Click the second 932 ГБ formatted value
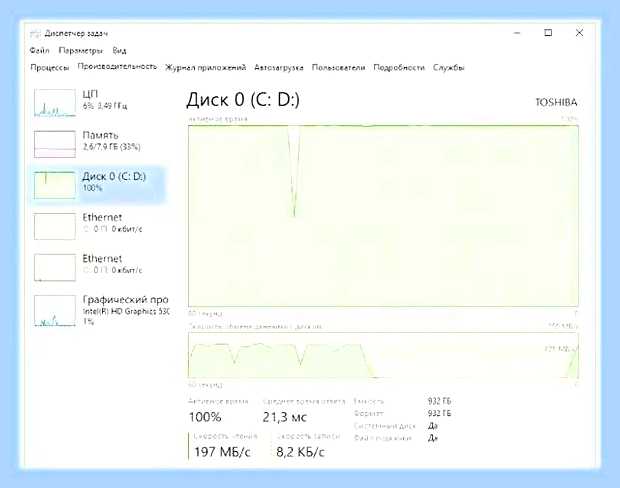The image size is (620, 488). 439,413
